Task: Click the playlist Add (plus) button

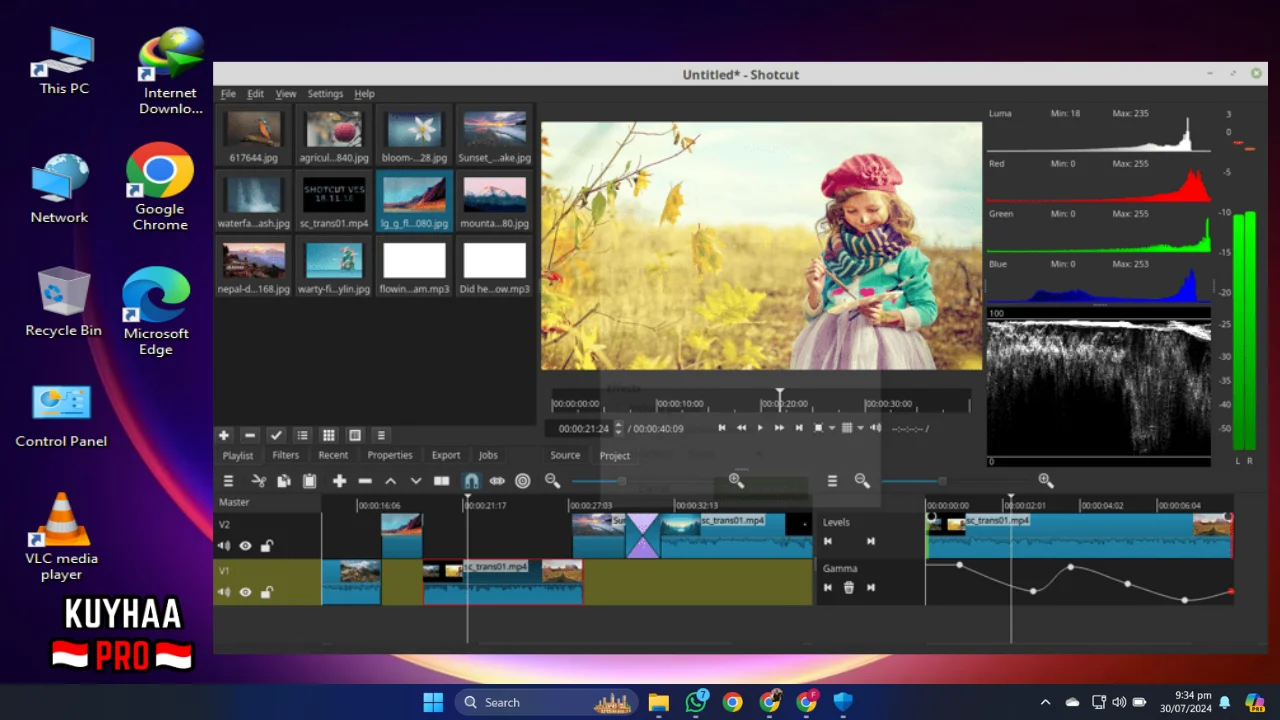Action: coord(224,435)
